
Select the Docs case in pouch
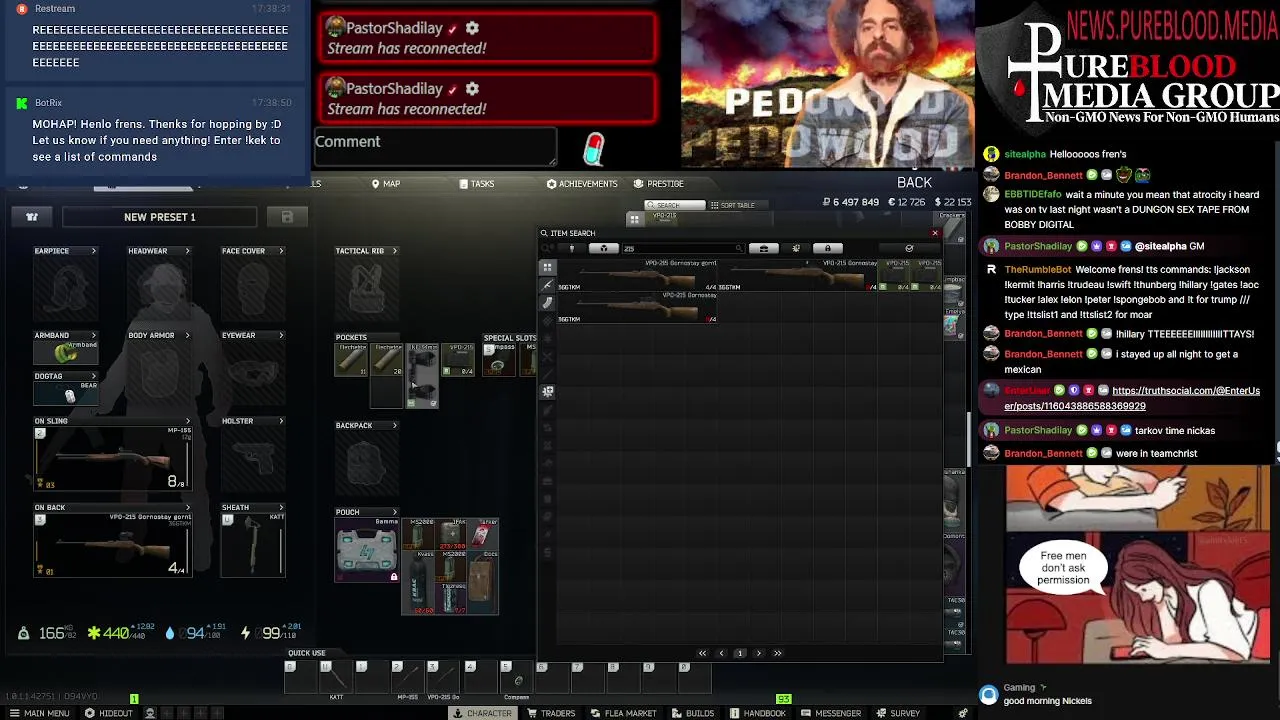point(482,582)
